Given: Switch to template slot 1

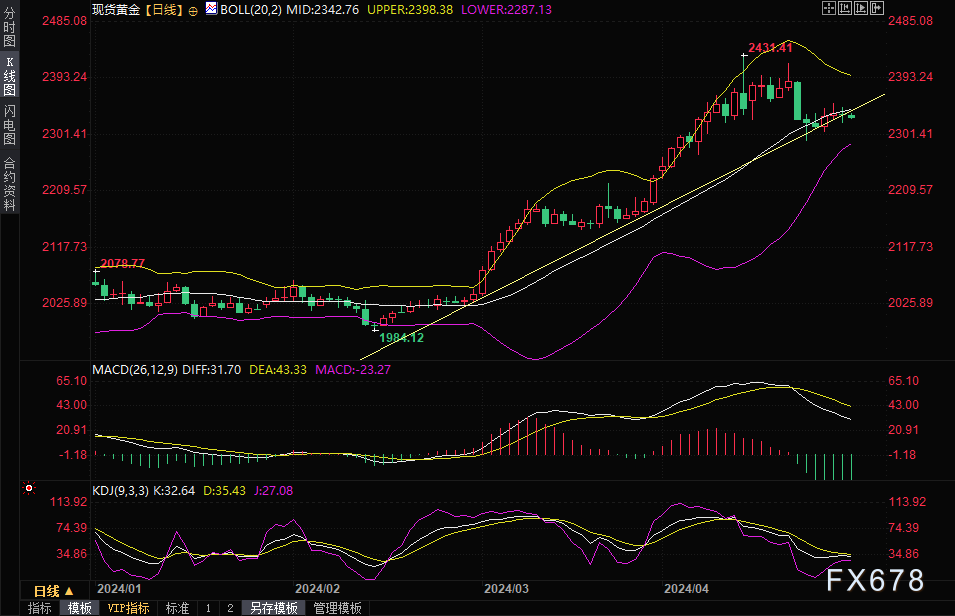Looking at the screenshot, I should [x=208, y=608].
